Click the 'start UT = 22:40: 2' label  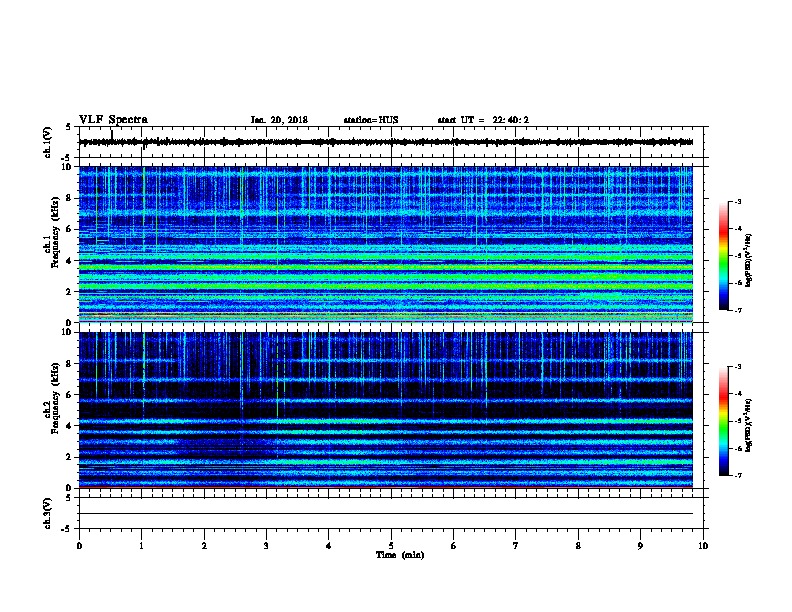(x=483, y=120)
